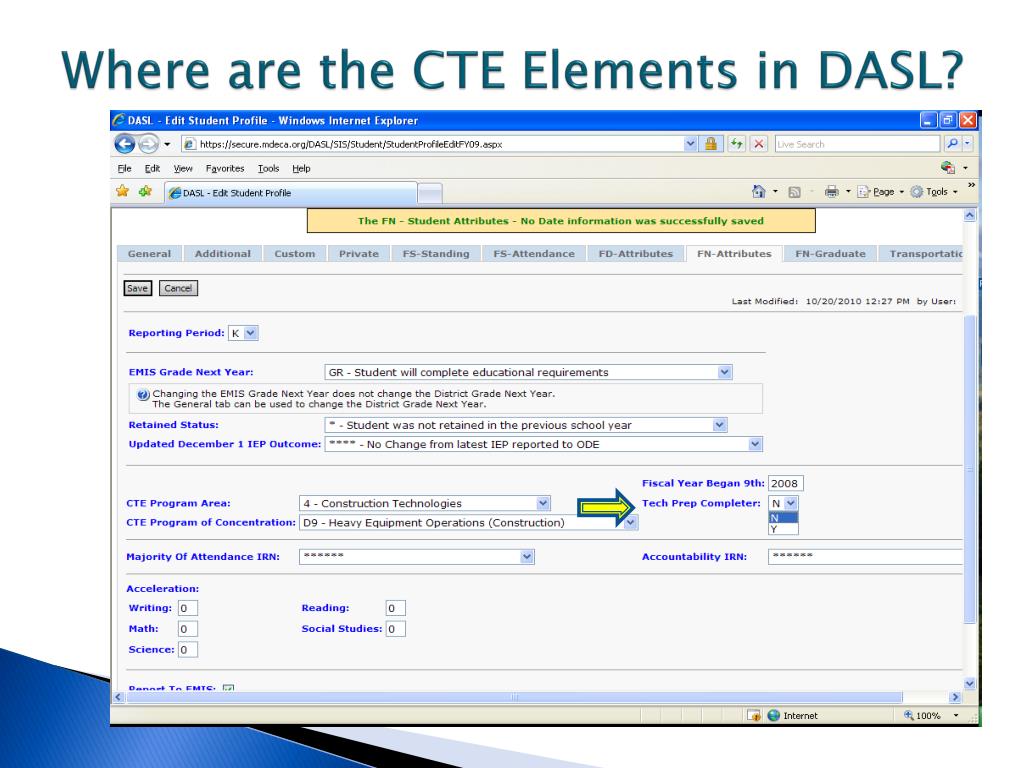Viewport: 1024px width, 768px height.
Task: Click the Live Search box
Action: click(857, 144)
